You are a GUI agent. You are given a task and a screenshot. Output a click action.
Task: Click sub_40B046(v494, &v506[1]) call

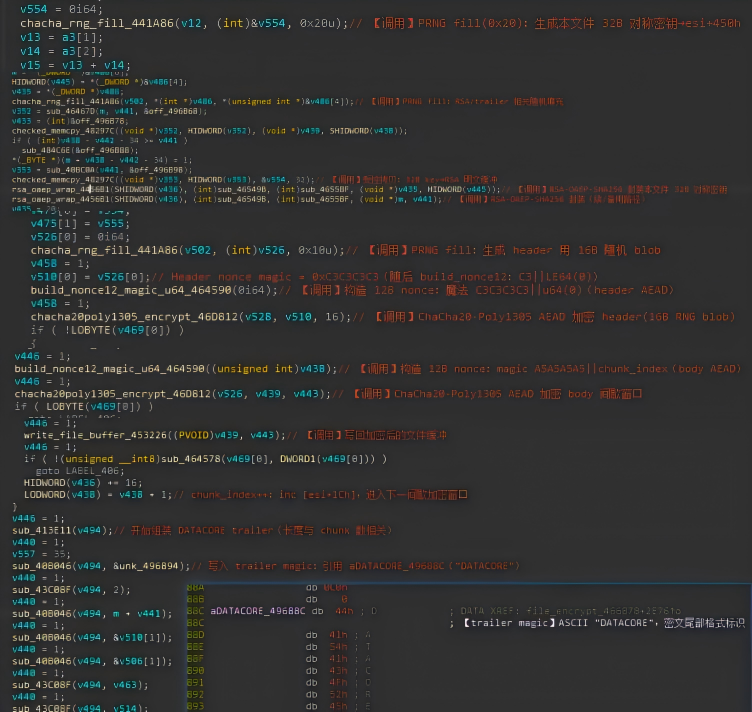pyautogui.click(x=92, y=661)
